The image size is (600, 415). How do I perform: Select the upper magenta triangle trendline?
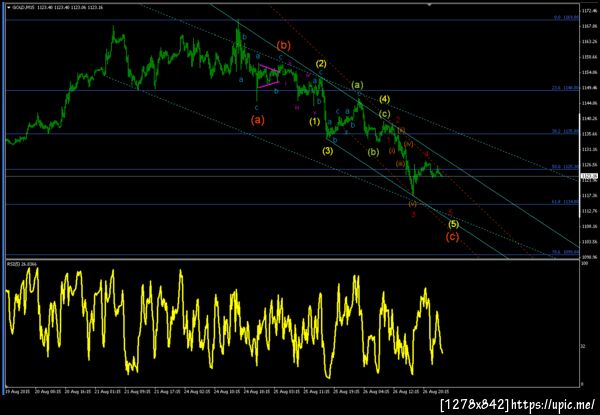click(x=270, y=68)
